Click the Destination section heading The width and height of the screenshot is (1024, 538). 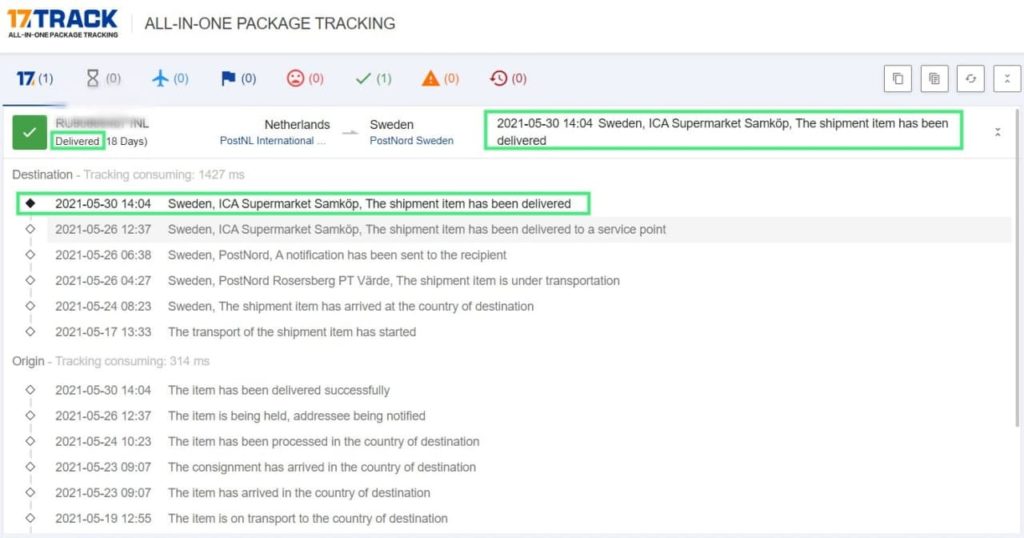point(42,174)
